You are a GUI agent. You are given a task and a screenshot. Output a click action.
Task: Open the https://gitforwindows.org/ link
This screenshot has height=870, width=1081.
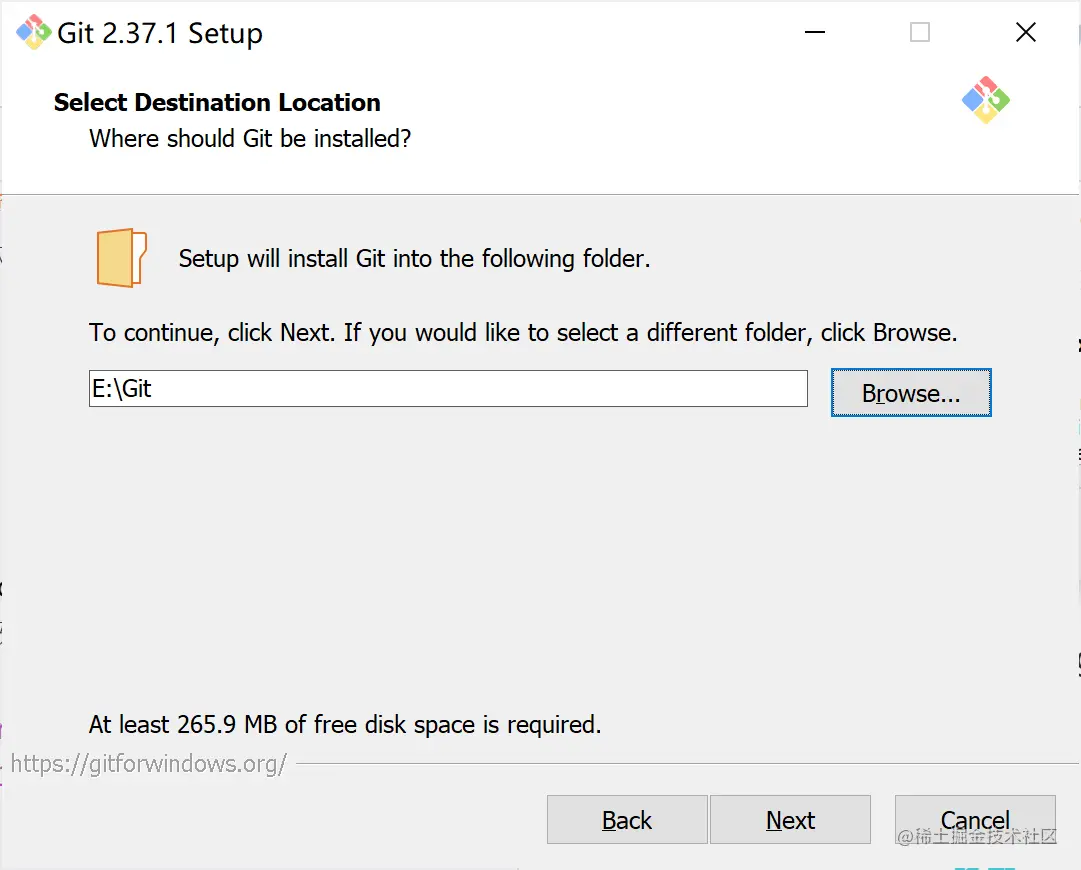click(149, 764)
